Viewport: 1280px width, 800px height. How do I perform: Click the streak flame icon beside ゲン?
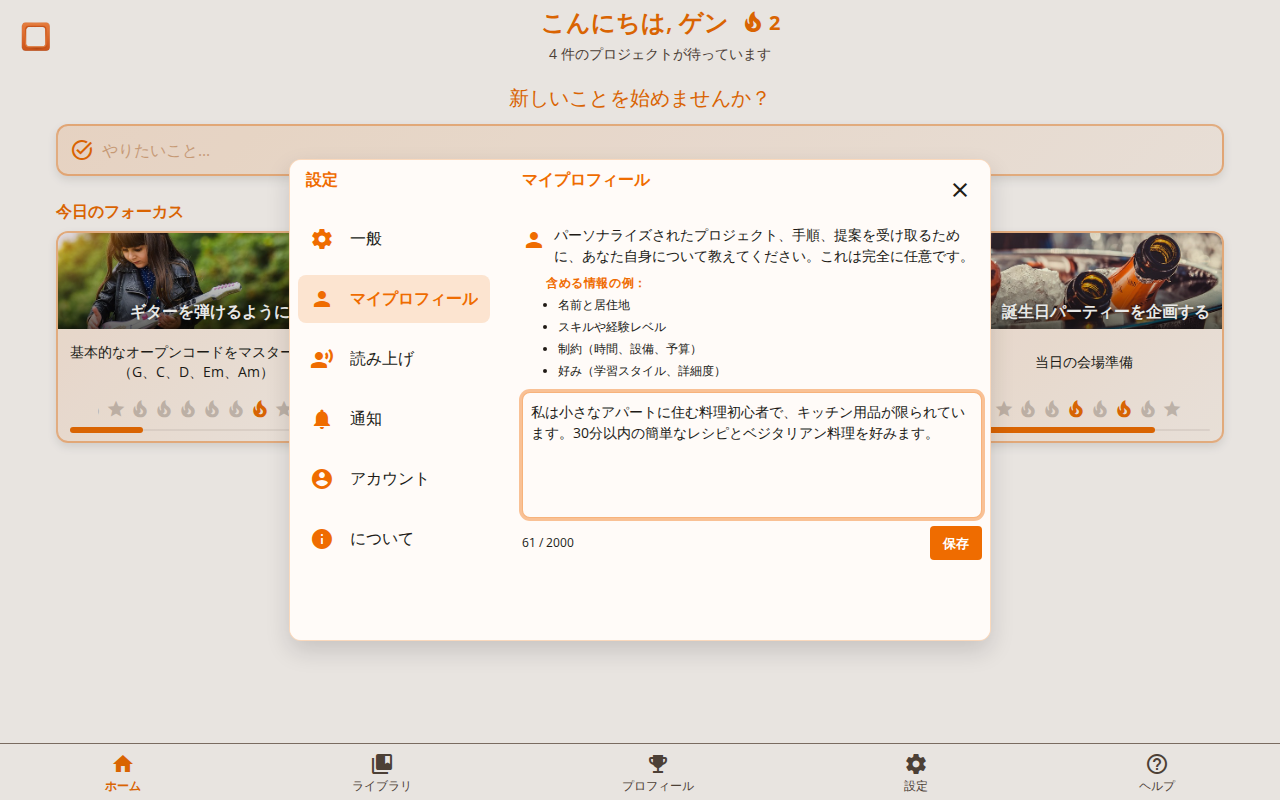click(x=753, y=22)
